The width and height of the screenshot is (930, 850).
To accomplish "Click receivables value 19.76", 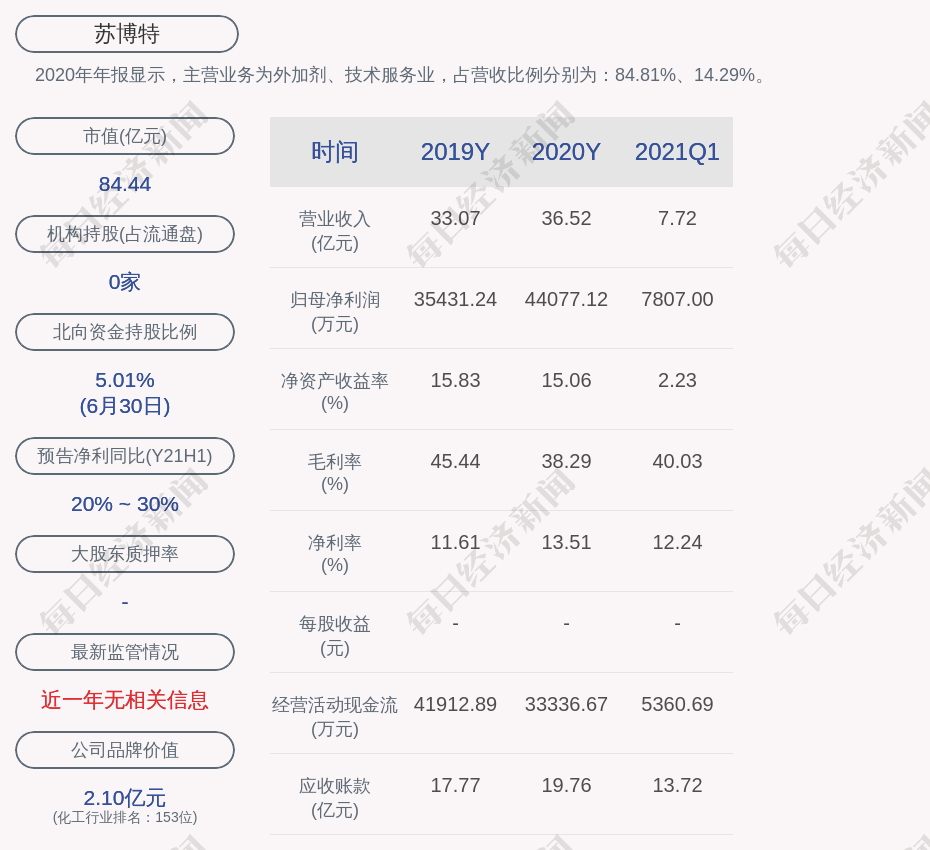I will pos(566,785).
